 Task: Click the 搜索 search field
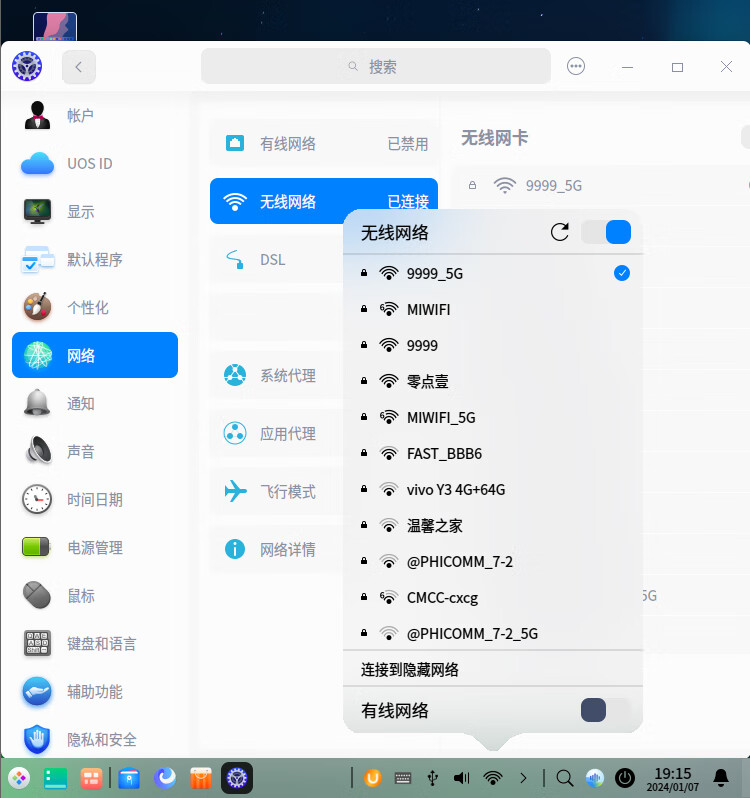pyautogui.click(x=376, y=66)
